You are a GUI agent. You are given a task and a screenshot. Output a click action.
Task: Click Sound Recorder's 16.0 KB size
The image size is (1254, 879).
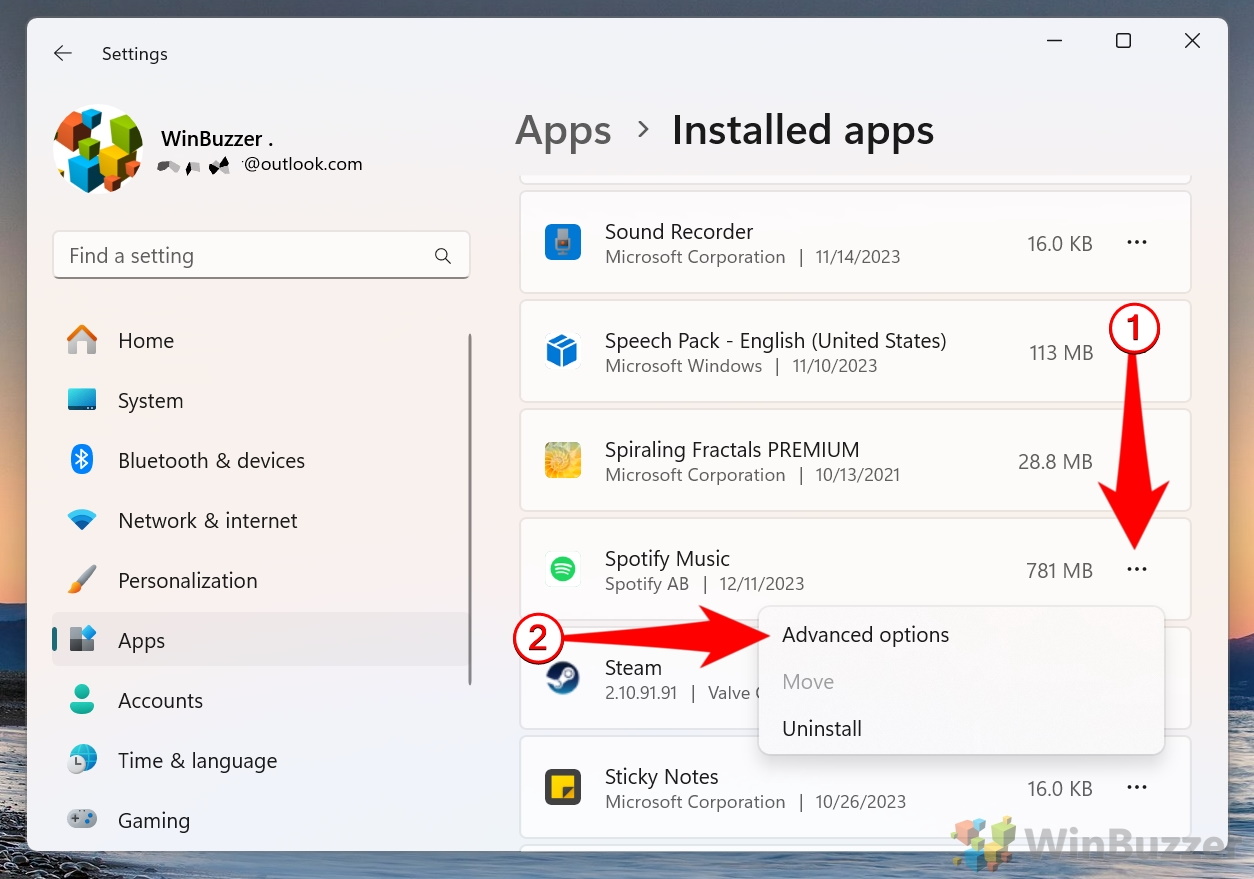[1060, 243]
